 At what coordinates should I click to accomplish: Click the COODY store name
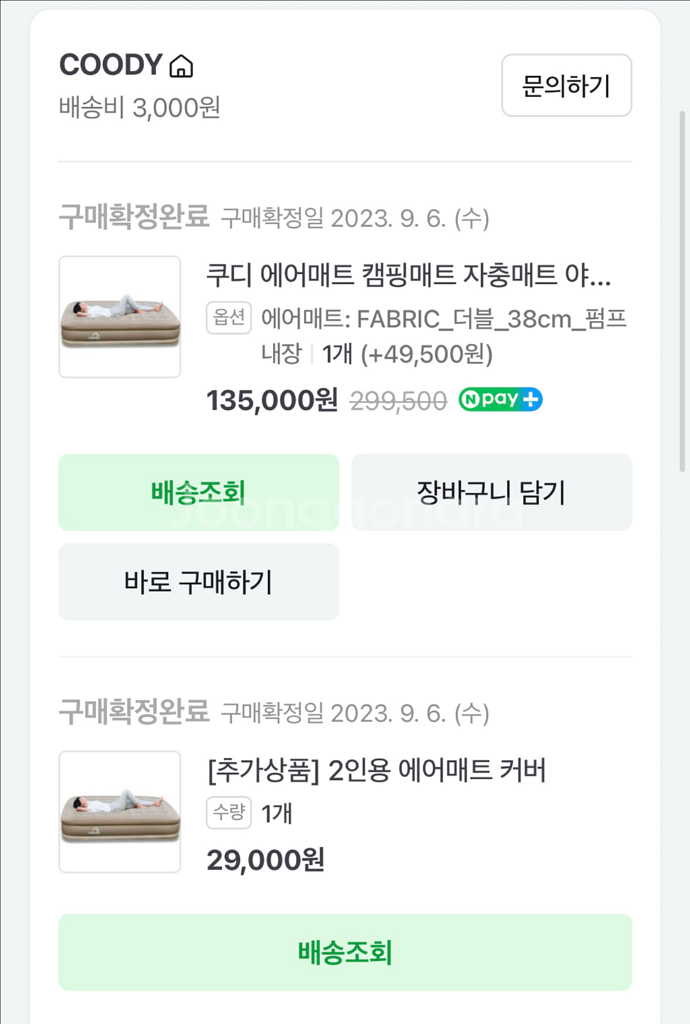click(110, 66)
